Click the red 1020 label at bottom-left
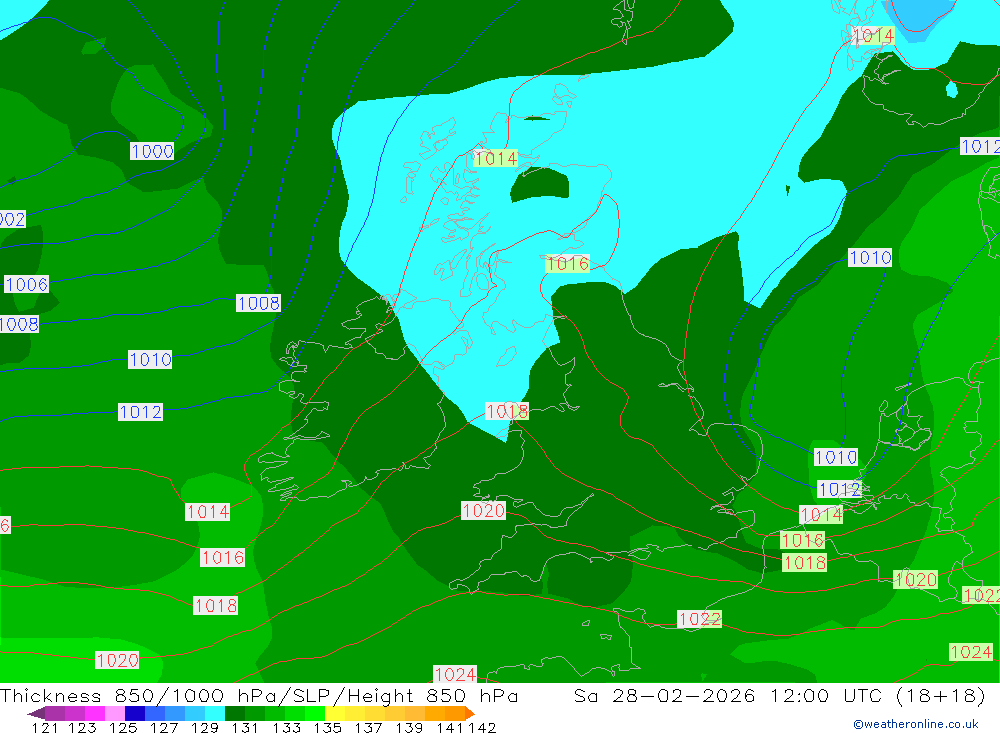Image resolution: width=1000 pixels, height=733 pixels. tap(117, 660)
